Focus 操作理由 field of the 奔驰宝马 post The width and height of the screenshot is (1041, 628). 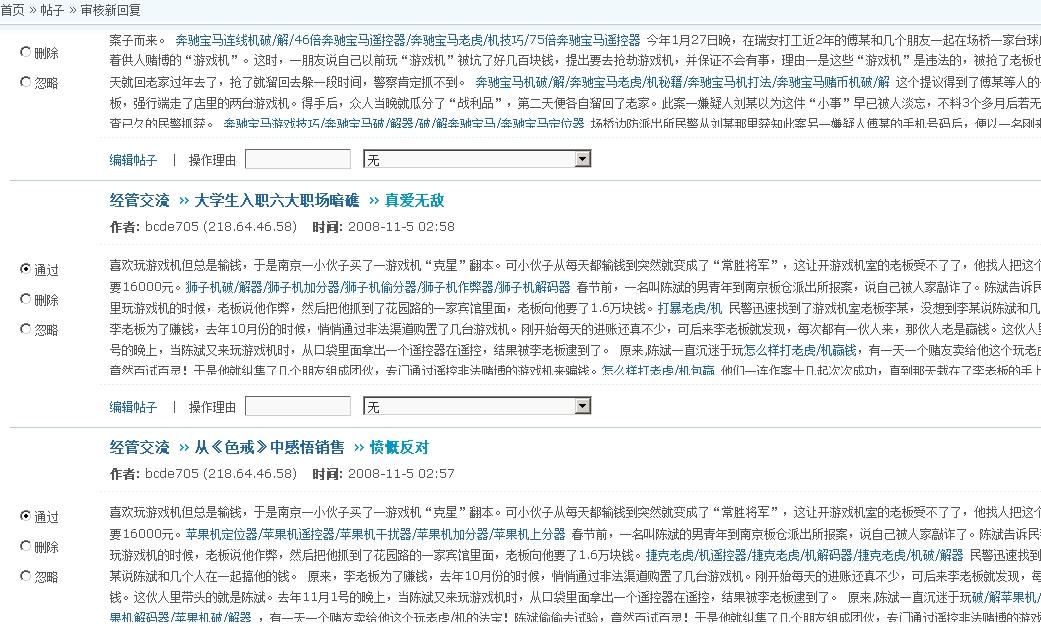pyautogui.click(x=298, y=159)
